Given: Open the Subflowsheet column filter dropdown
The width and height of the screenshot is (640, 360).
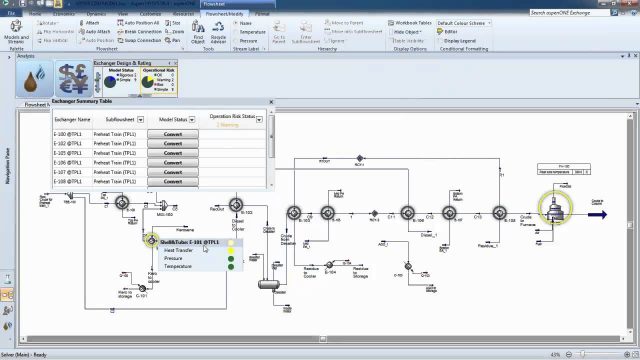Looking at the screenshot, I should tap(140, 120).
